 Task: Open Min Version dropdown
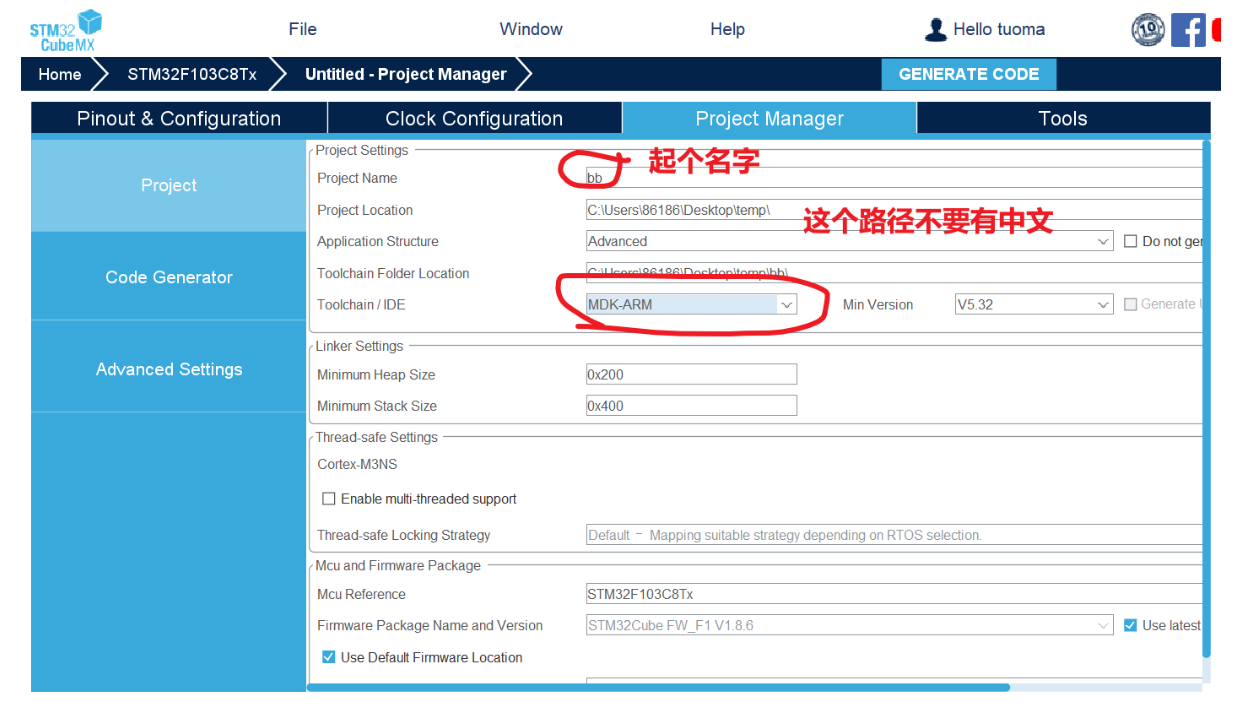coord(1034,304)
